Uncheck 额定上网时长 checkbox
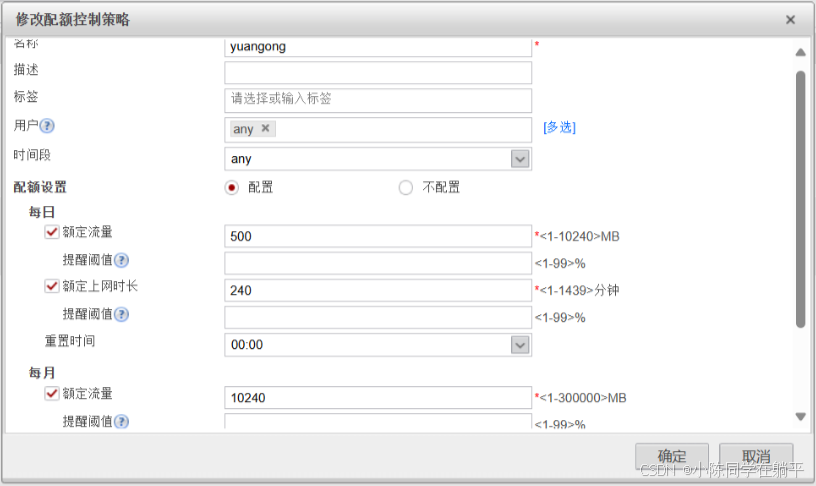The height and width of the screenshot is (486, 816). [52, 286]
